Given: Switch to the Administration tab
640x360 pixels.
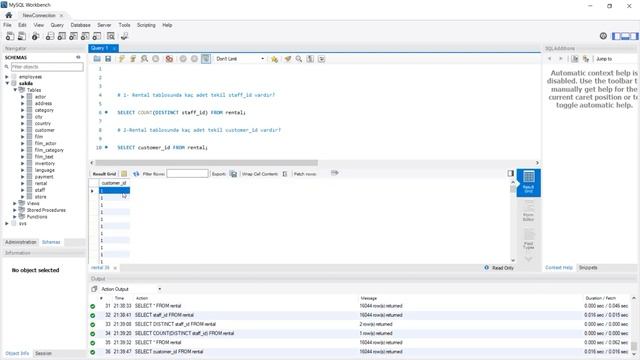Looking at the screenshot, I should point(21,242).
